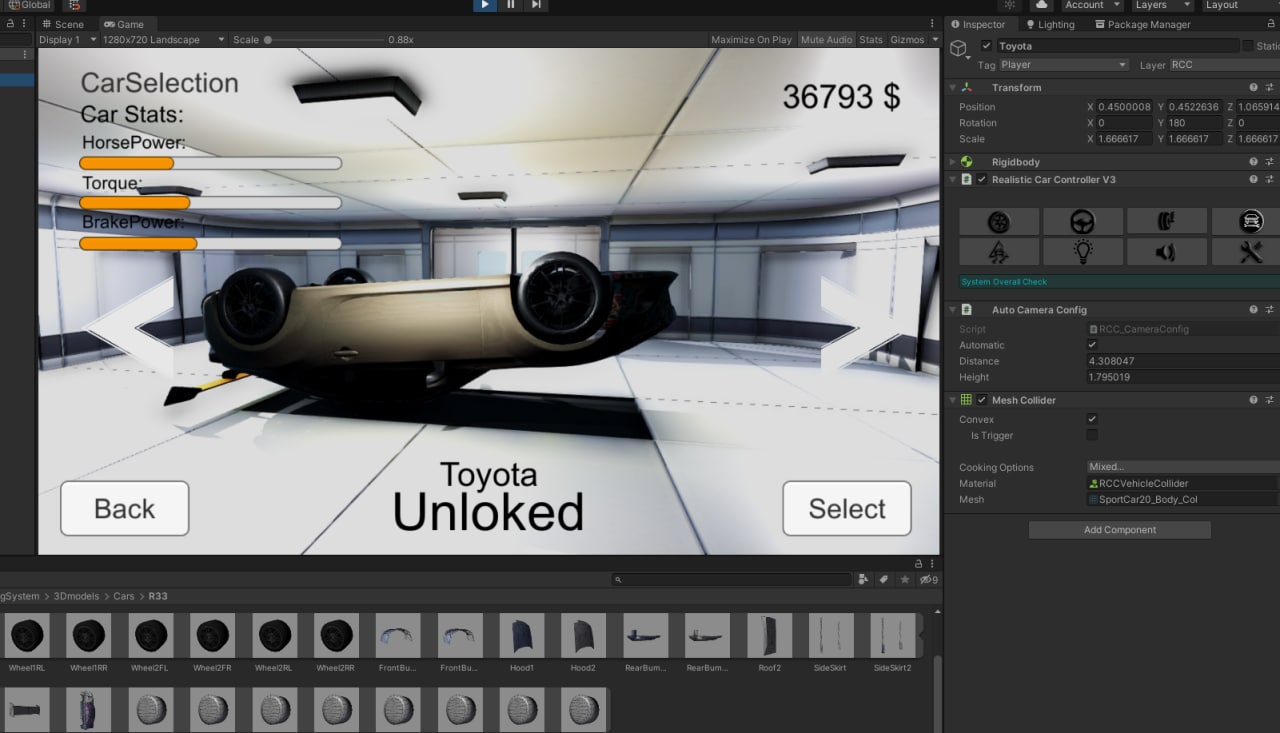
Task: Open the Account dropdown
Action: point(1091,5)
